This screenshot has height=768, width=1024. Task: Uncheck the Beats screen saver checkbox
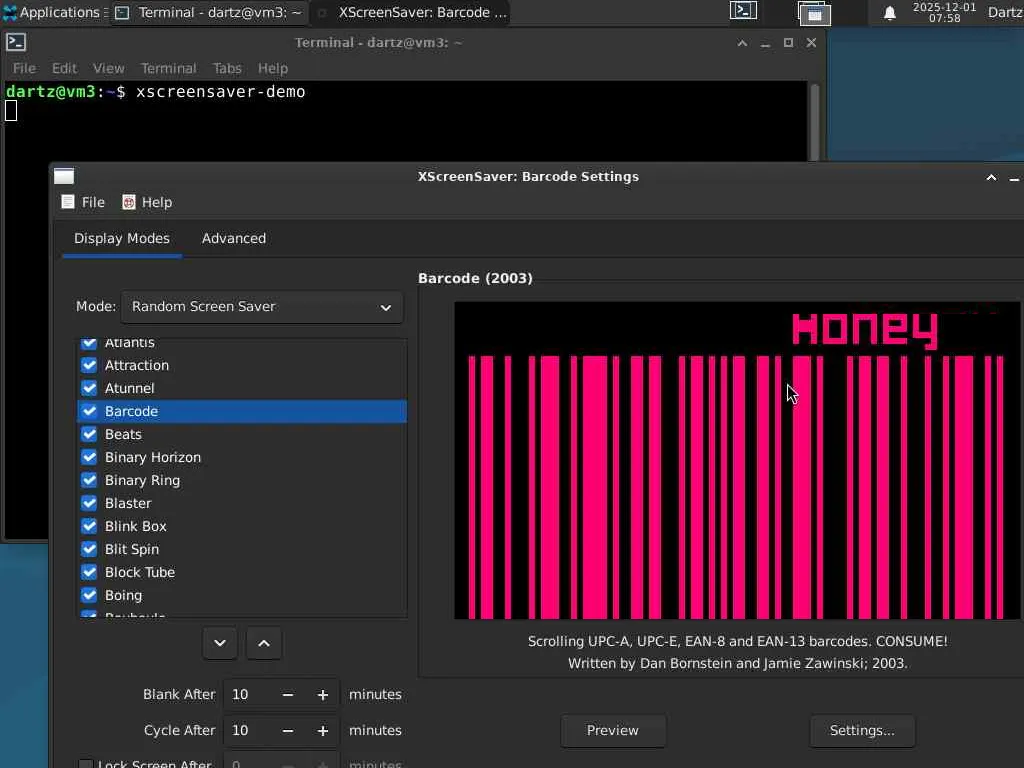tap(89, 434)
